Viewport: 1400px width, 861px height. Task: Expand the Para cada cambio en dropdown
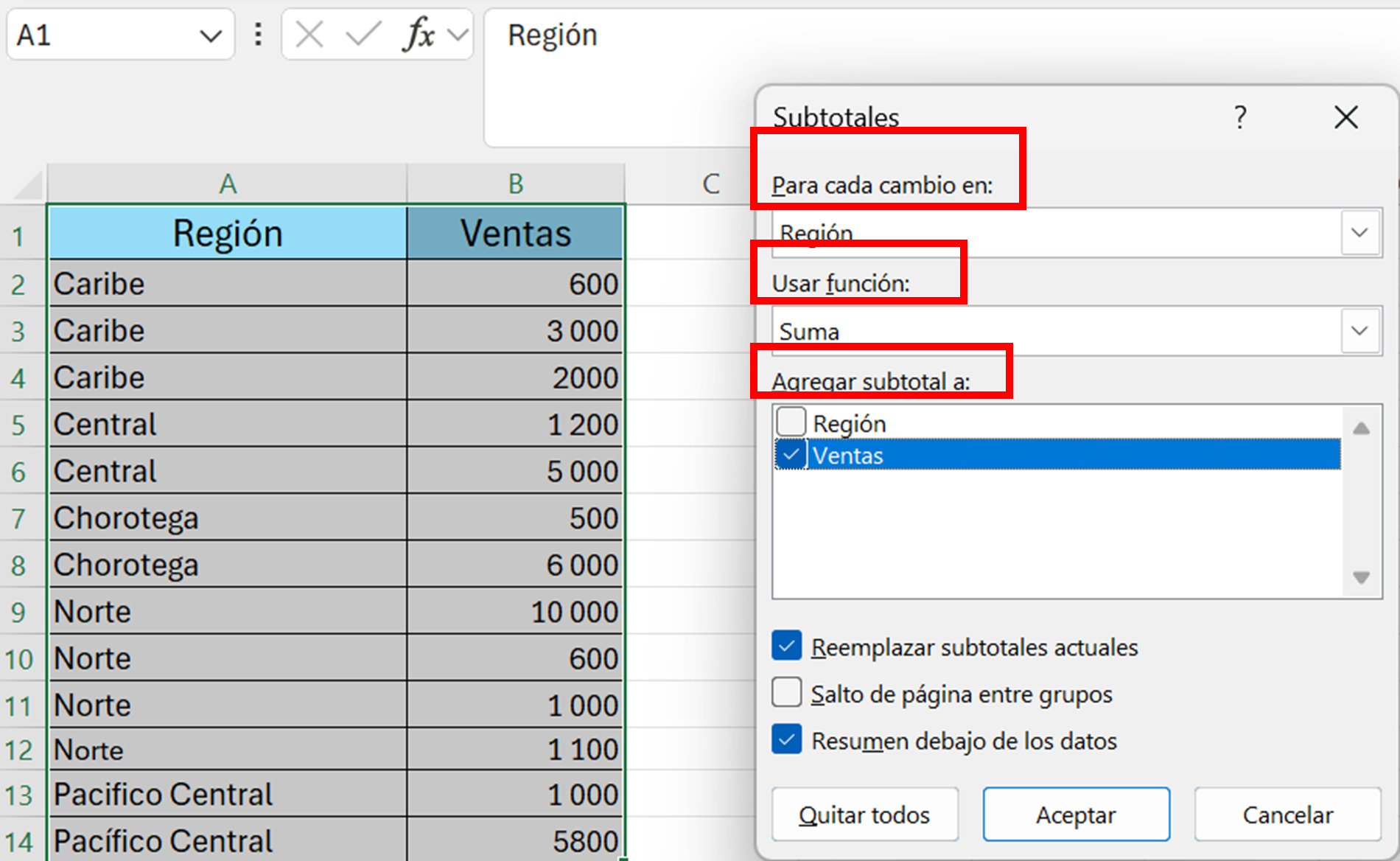1359,233
